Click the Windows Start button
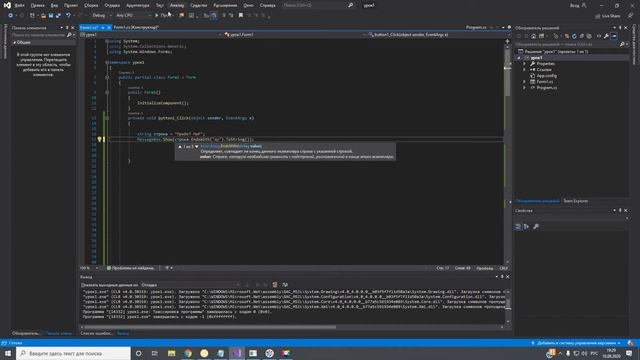This screenshot has width=640, height=360. coord(8,353)
